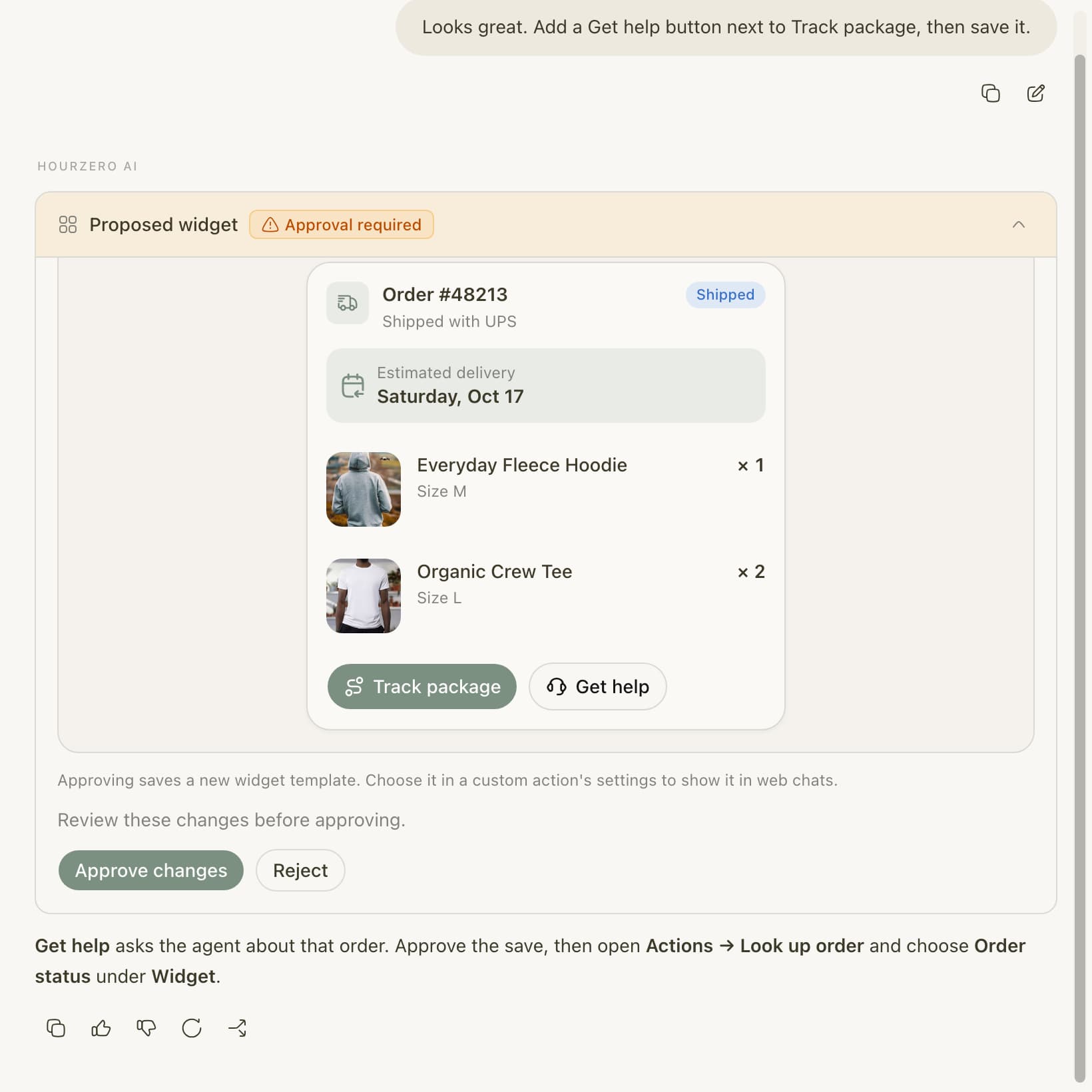Click the warning triangle in Approval required badge
Viewport: 1092px width, 1092px height.
tap(270, 225)
